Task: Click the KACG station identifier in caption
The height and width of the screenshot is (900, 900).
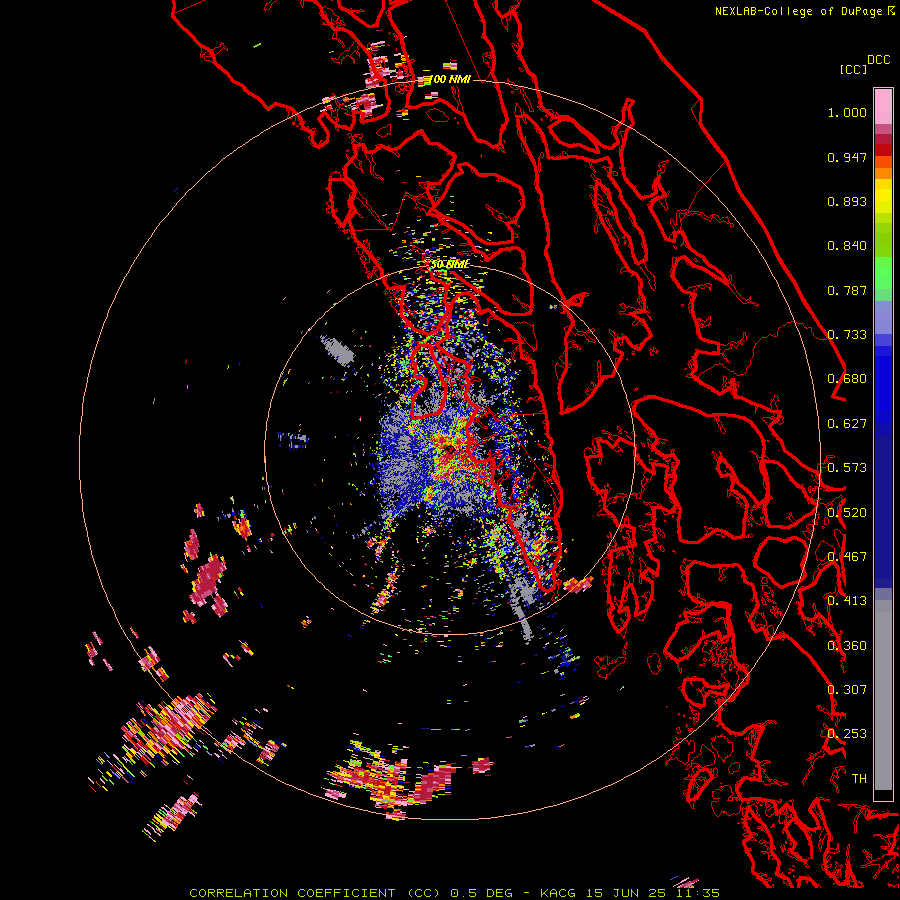Action: 557,893
